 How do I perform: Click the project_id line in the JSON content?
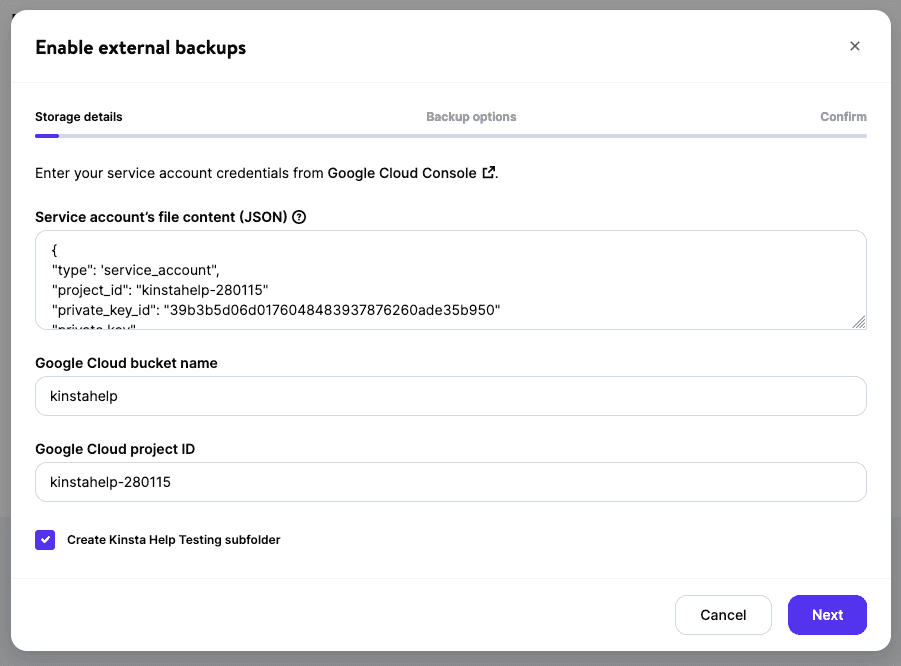[155, 289]
